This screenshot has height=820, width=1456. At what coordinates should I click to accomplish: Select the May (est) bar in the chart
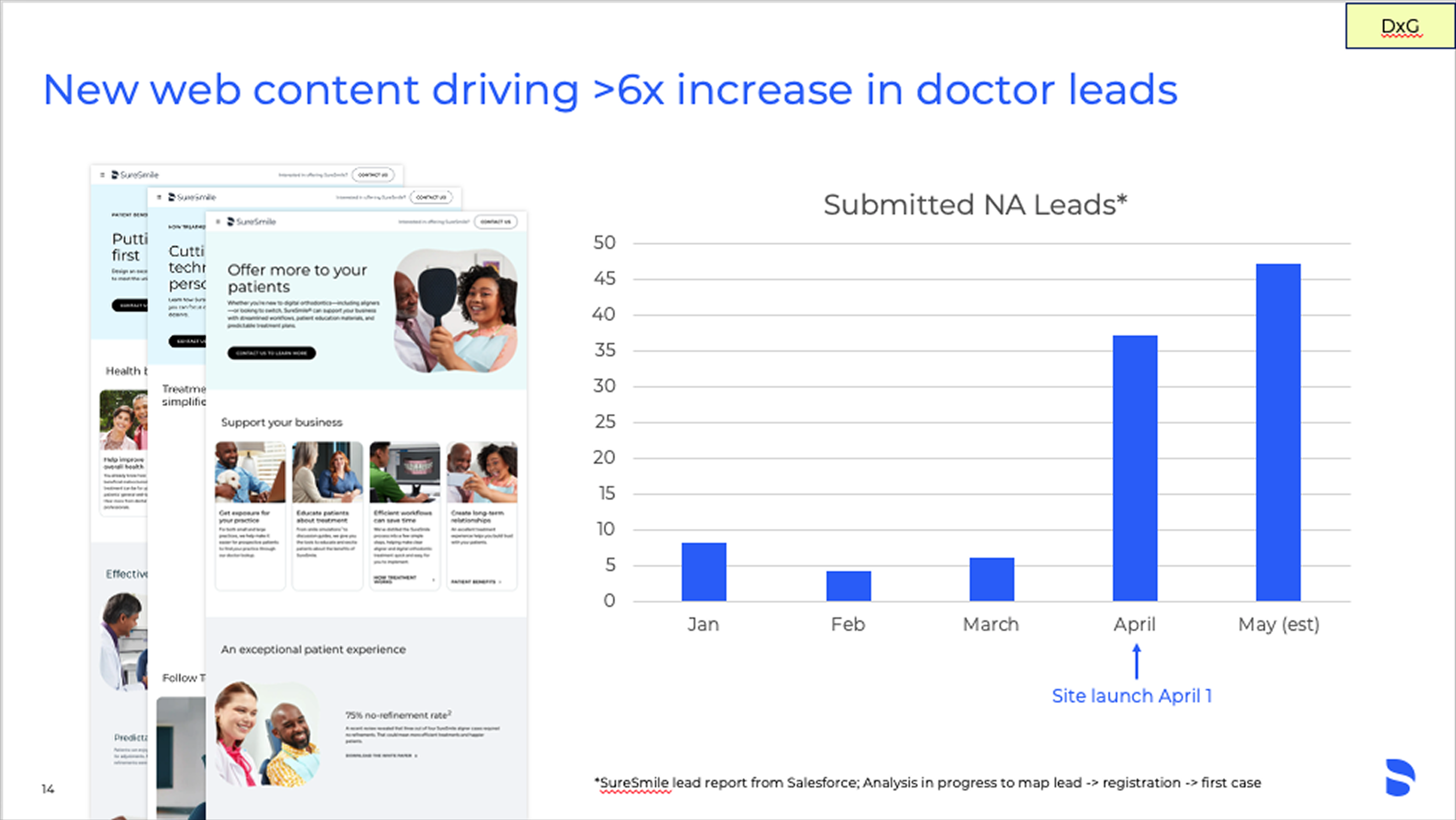coord(1278,432)
